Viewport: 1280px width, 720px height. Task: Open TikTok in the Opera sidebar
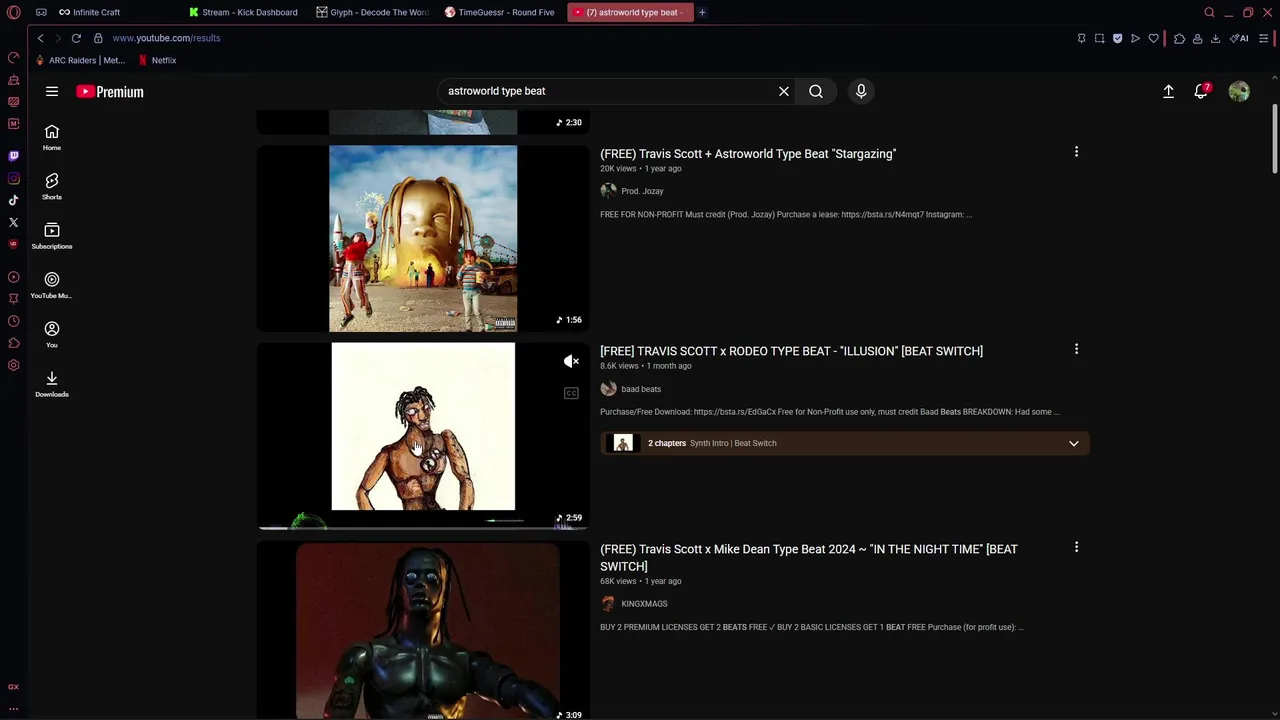pyautogui.click(x=13, y=200)
